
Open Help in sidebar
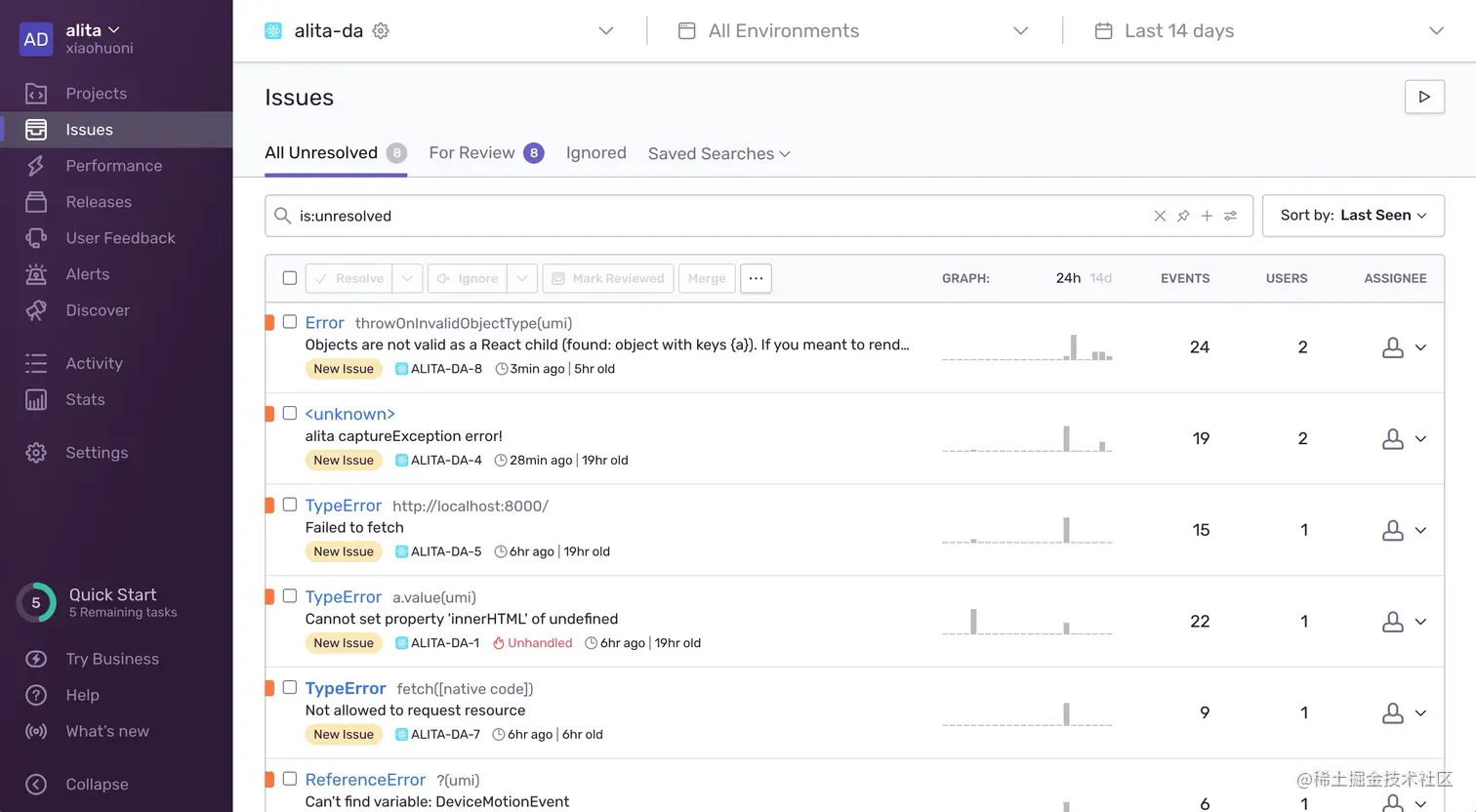point(82,695)
